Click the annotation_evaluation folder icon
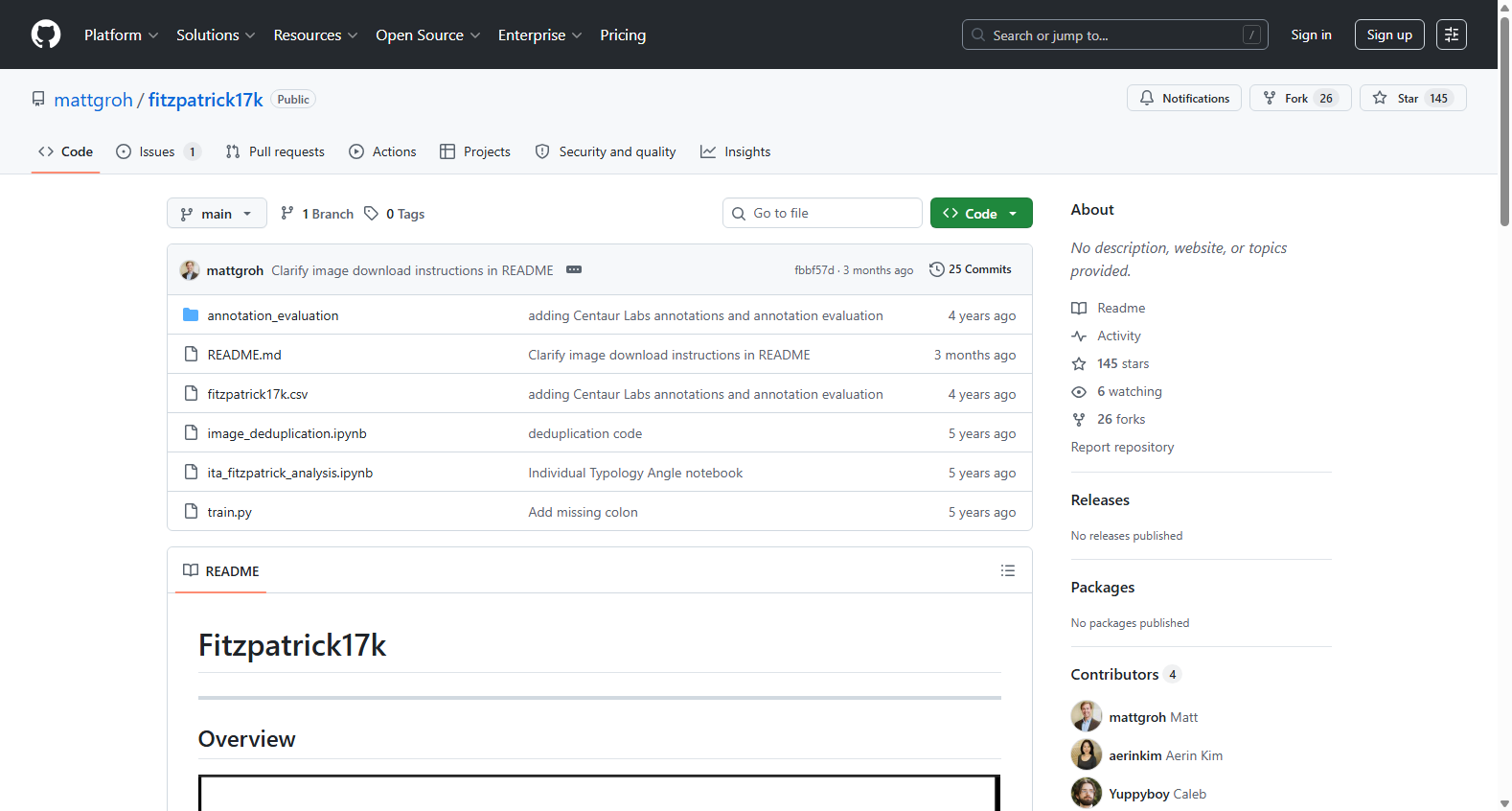The height and width of the screenshot is (811, 1512). coord(191,314)
